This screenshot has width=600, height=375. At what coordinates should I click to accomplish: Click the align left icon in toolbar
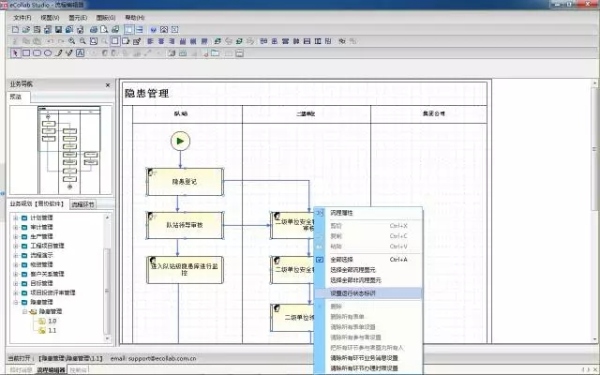point(150,41)
